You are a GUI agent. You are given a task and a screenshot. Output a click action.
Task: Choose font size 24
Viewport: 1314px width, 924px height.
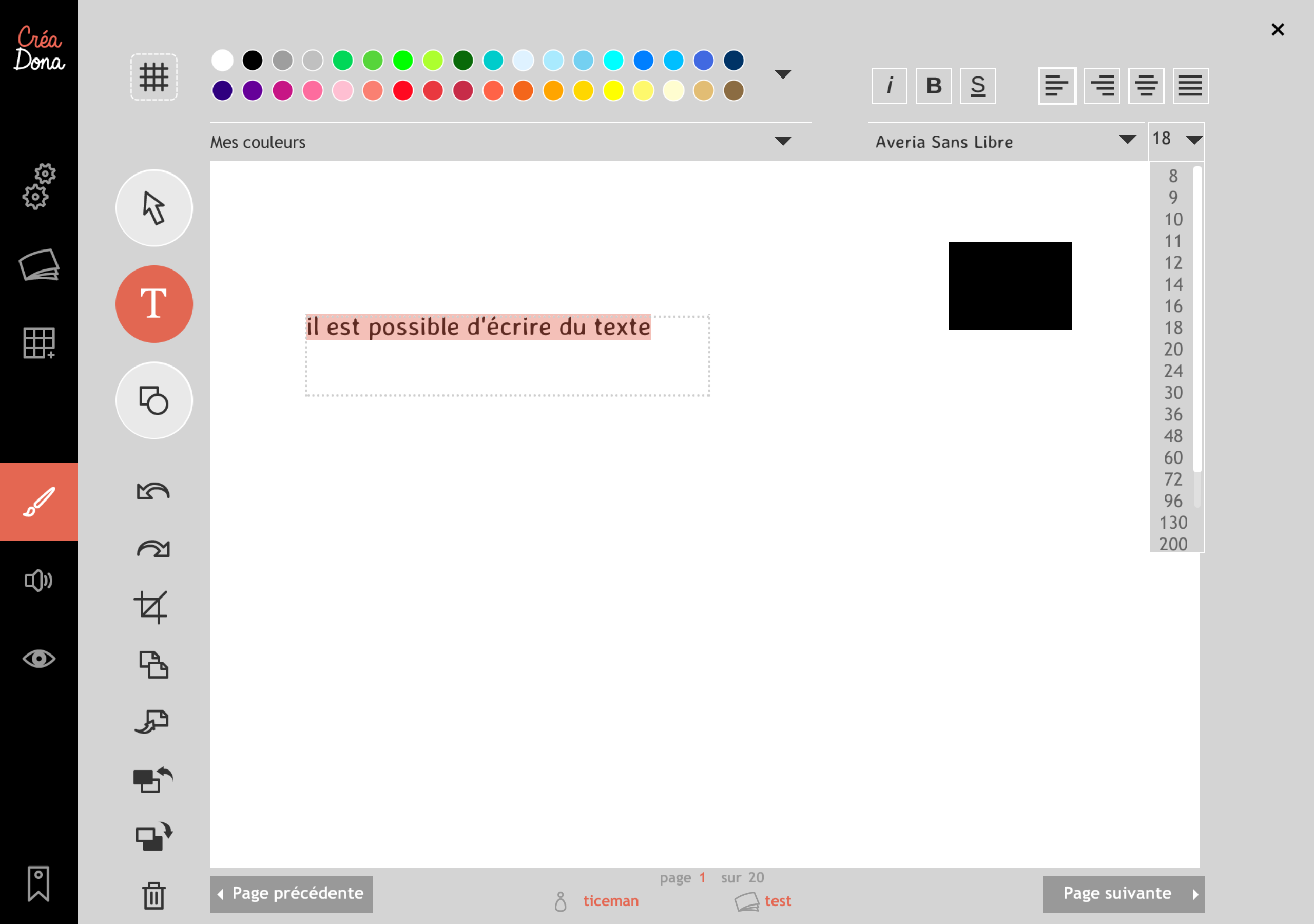(1173, 371)
